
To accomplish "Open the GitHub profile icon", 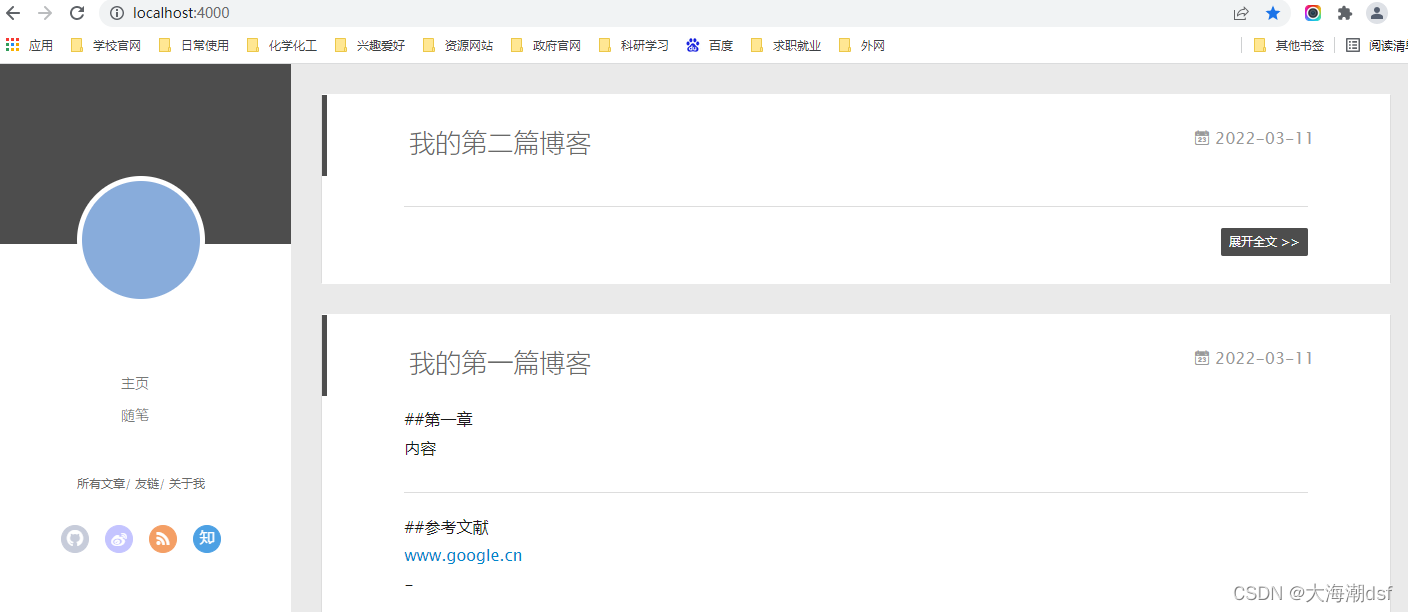I will pyautogui.click(x=75, y=539).
